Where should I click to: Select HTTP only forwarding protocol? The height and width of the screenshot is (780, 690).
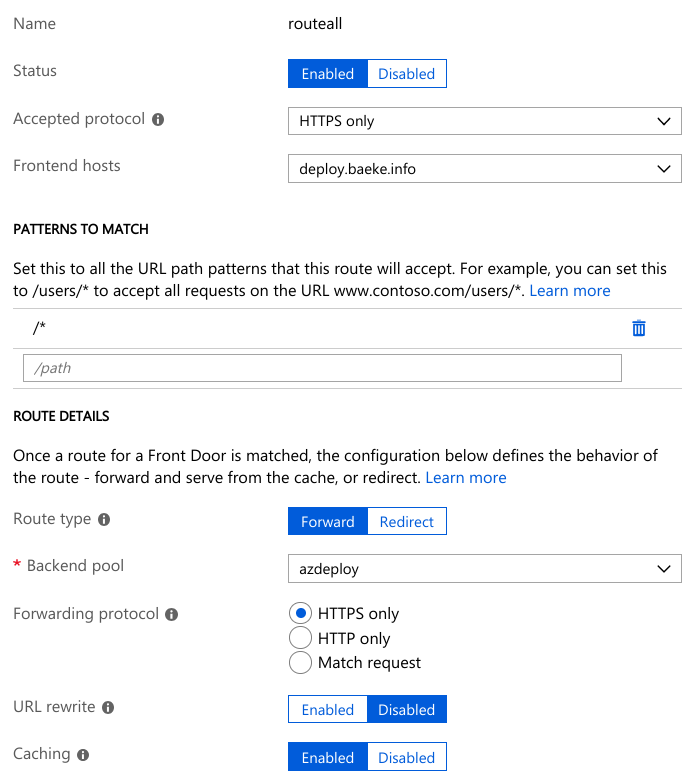click(x=300, y=638)
